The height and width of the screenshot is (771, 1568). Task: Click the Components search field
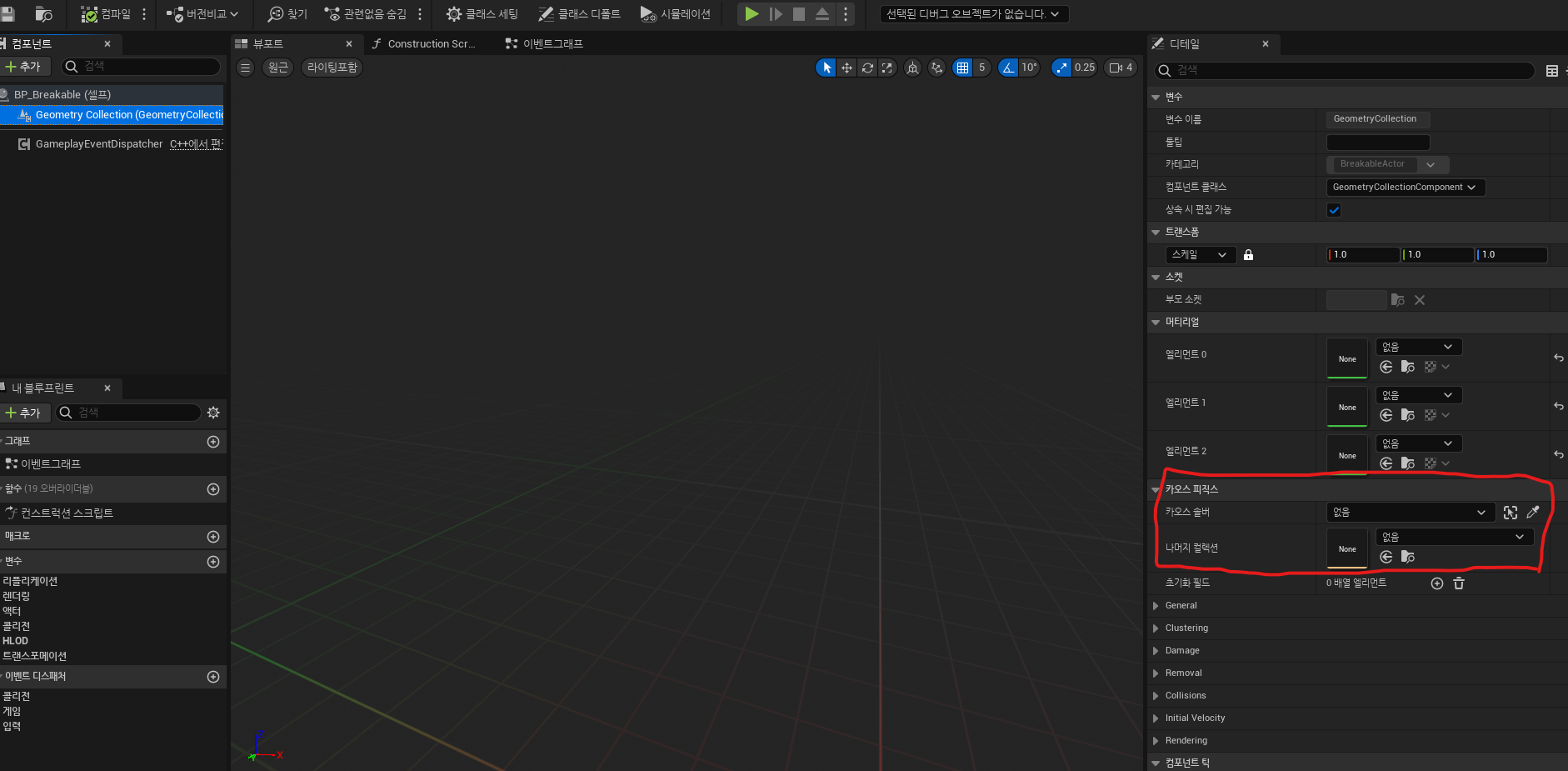(142, 66)
